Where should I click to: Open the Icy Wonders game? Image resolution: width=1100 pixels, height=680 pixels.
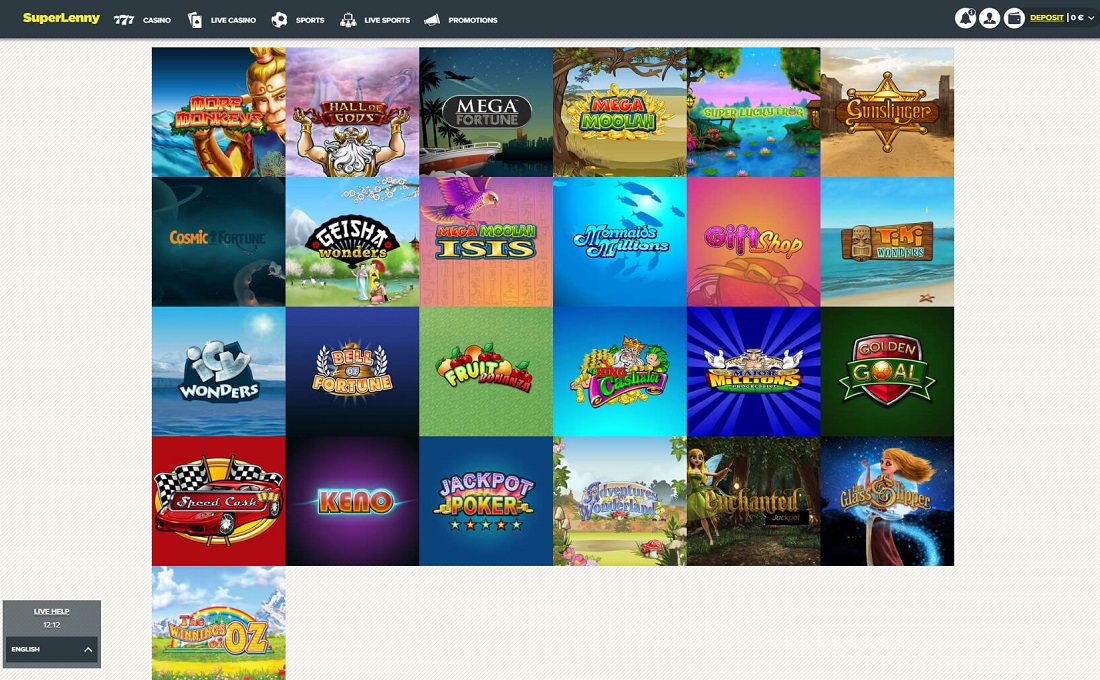(x=219, y=372)
